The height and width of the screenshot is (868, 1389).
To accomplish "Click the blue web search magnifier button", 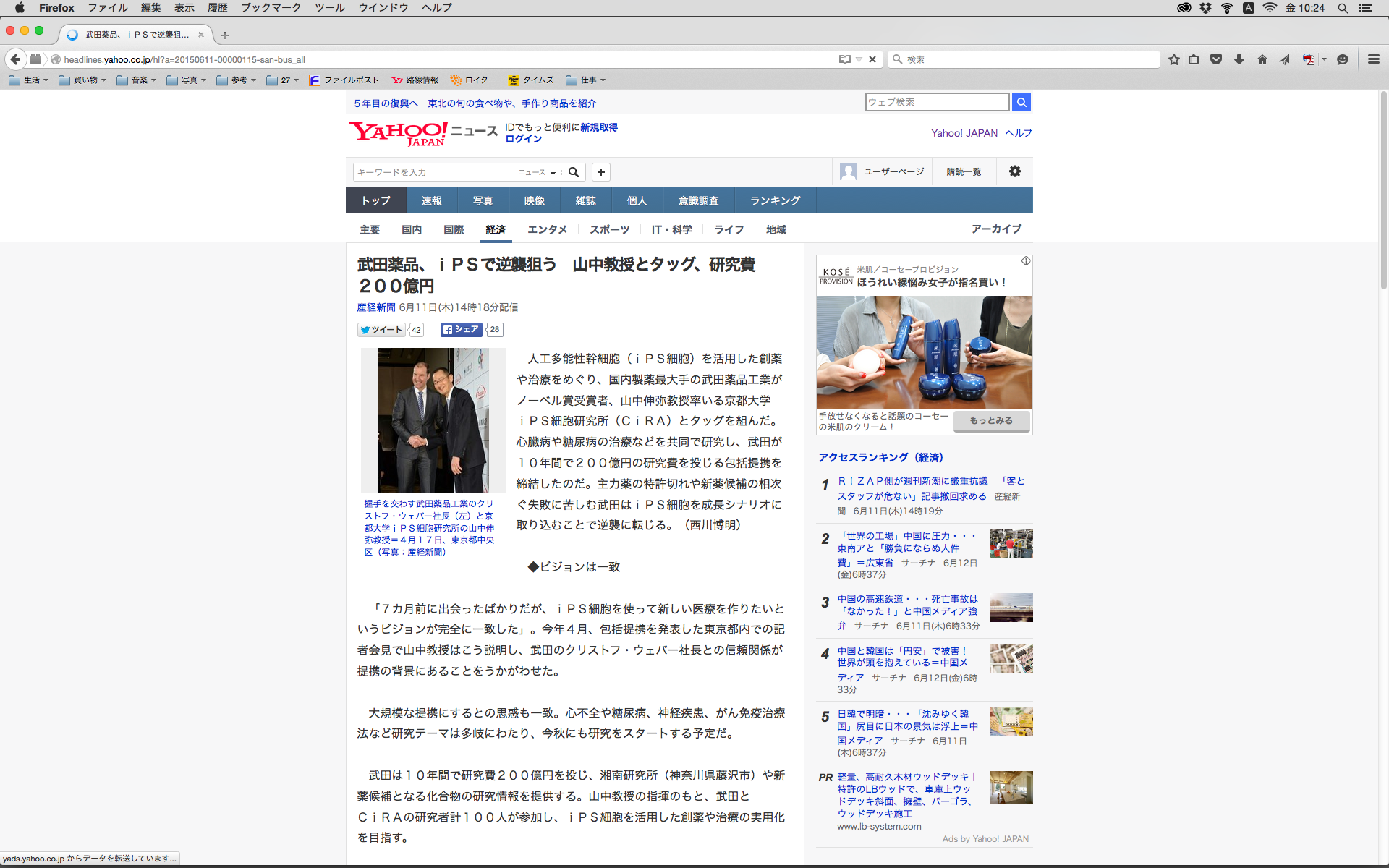I will point(1021,102).
